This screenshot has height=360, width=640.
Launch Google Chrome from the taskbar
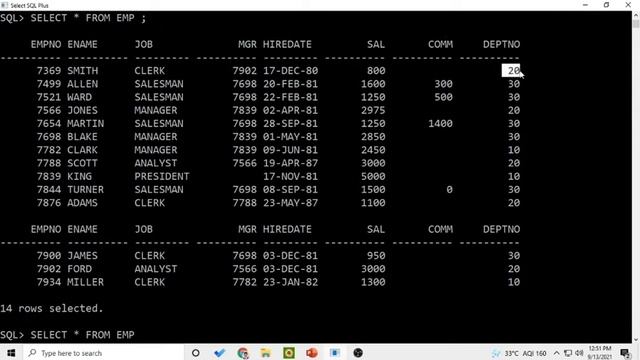tap(243, 353)
